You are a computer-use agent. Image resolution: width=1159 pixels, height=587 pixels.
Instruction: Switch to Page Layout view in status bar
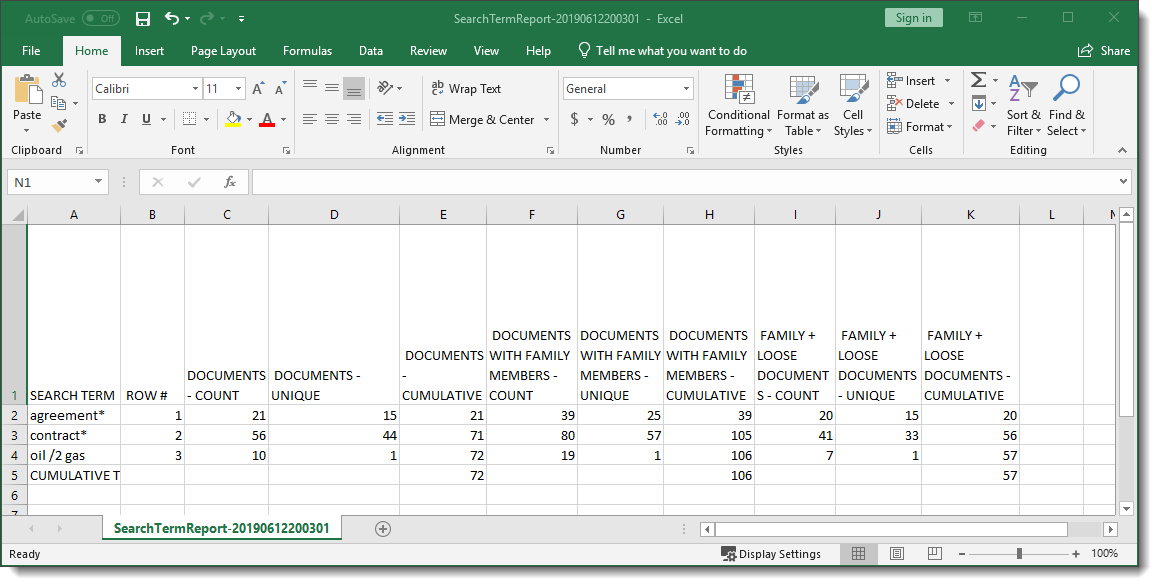tap(897, 553)
